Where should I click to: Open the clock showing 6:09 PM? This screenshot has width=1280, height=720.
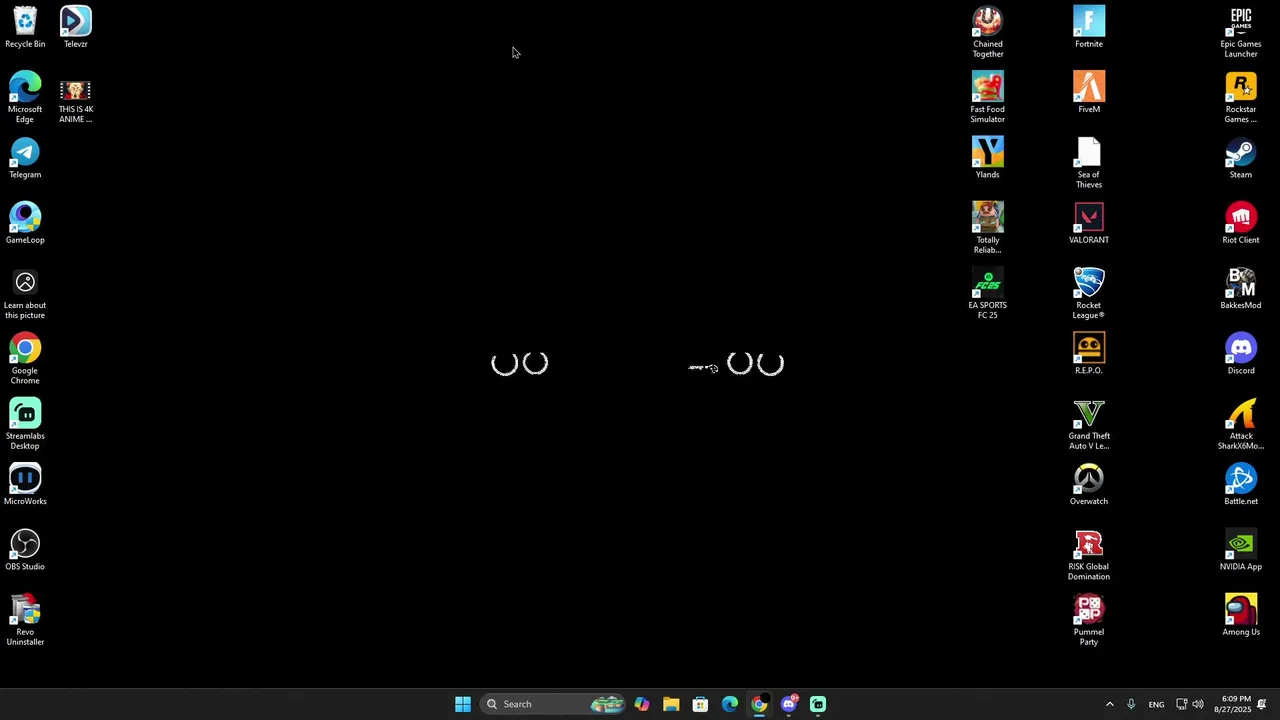(x=1235, y=704)
